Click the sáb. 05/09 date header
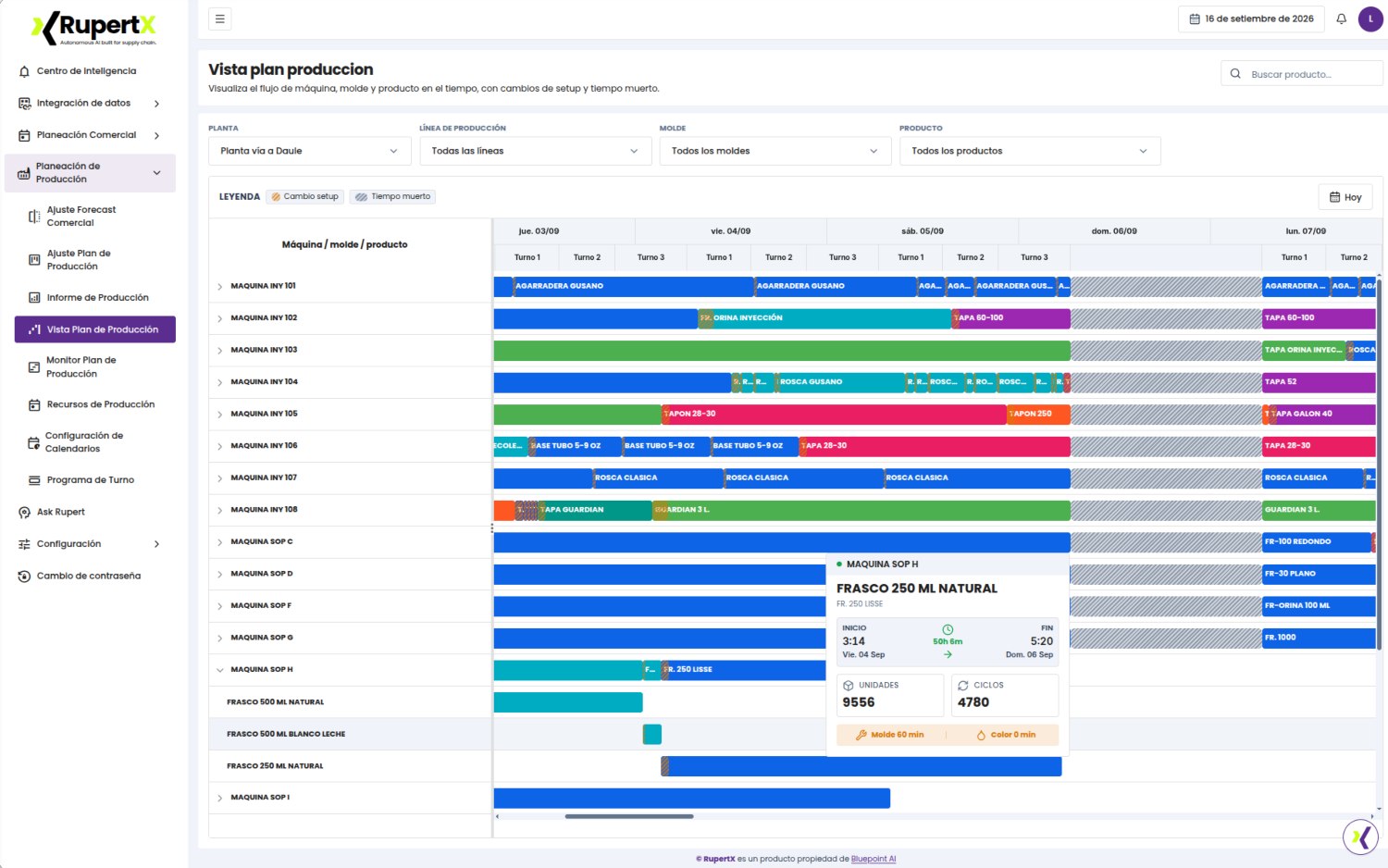Image resolution: width=1388 pixels, height=868 pixels. tap(923, 231)
